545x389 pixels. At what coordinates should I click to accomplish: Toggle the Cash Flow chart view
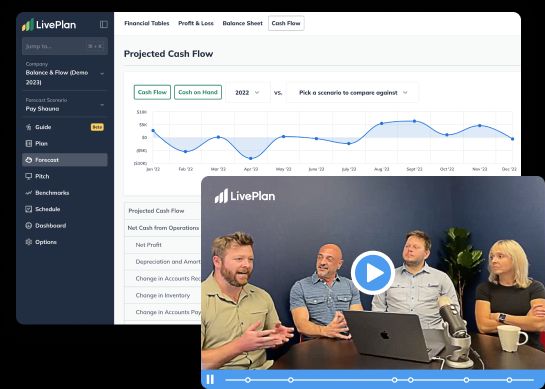152,92
